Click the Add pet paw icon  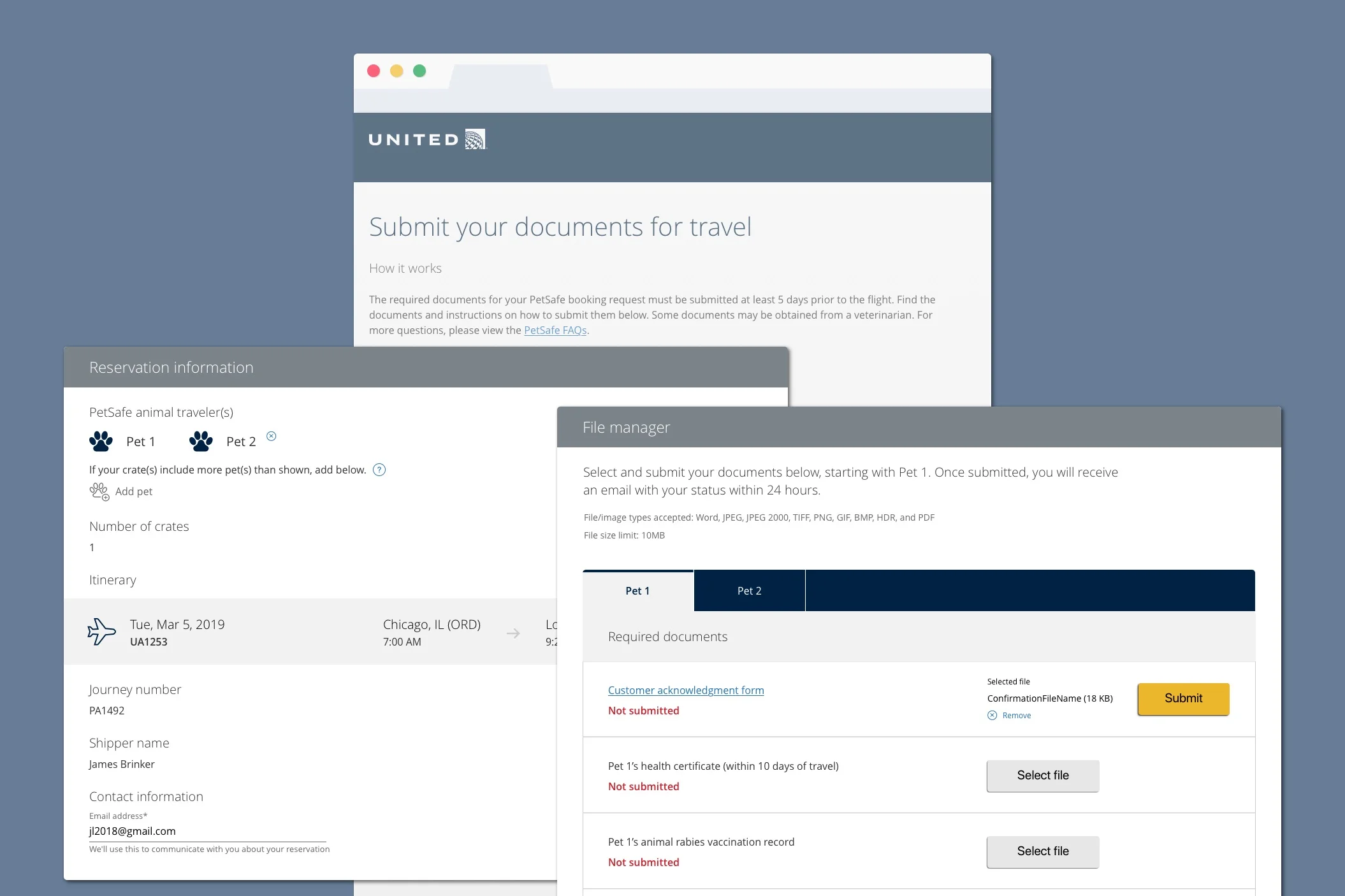pyautogui.click(x=99, y=491)
